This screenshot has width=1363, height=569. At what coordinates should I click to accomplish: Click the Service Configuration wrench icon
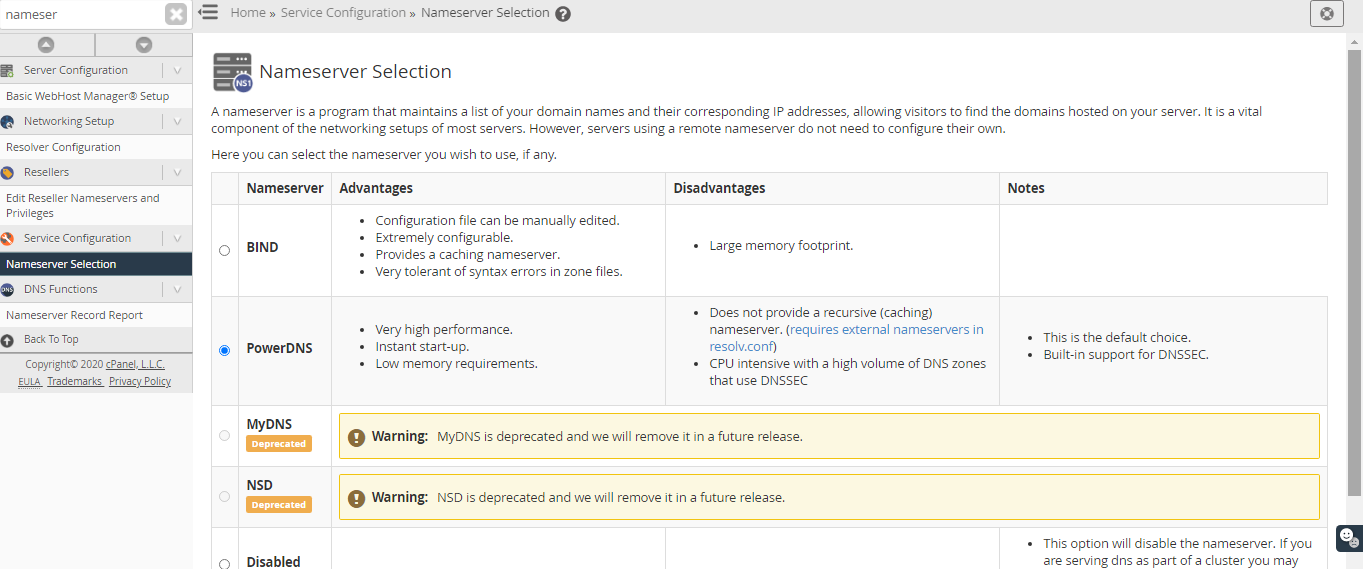click(8, 239)
